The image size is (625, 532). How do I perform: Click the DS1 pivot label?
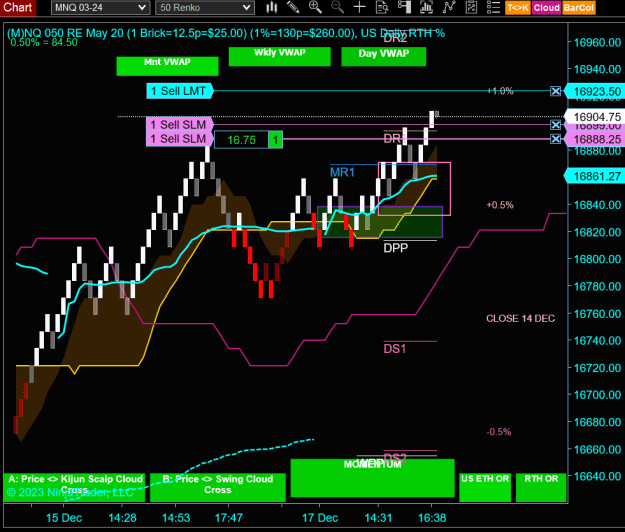click(395, 349)
